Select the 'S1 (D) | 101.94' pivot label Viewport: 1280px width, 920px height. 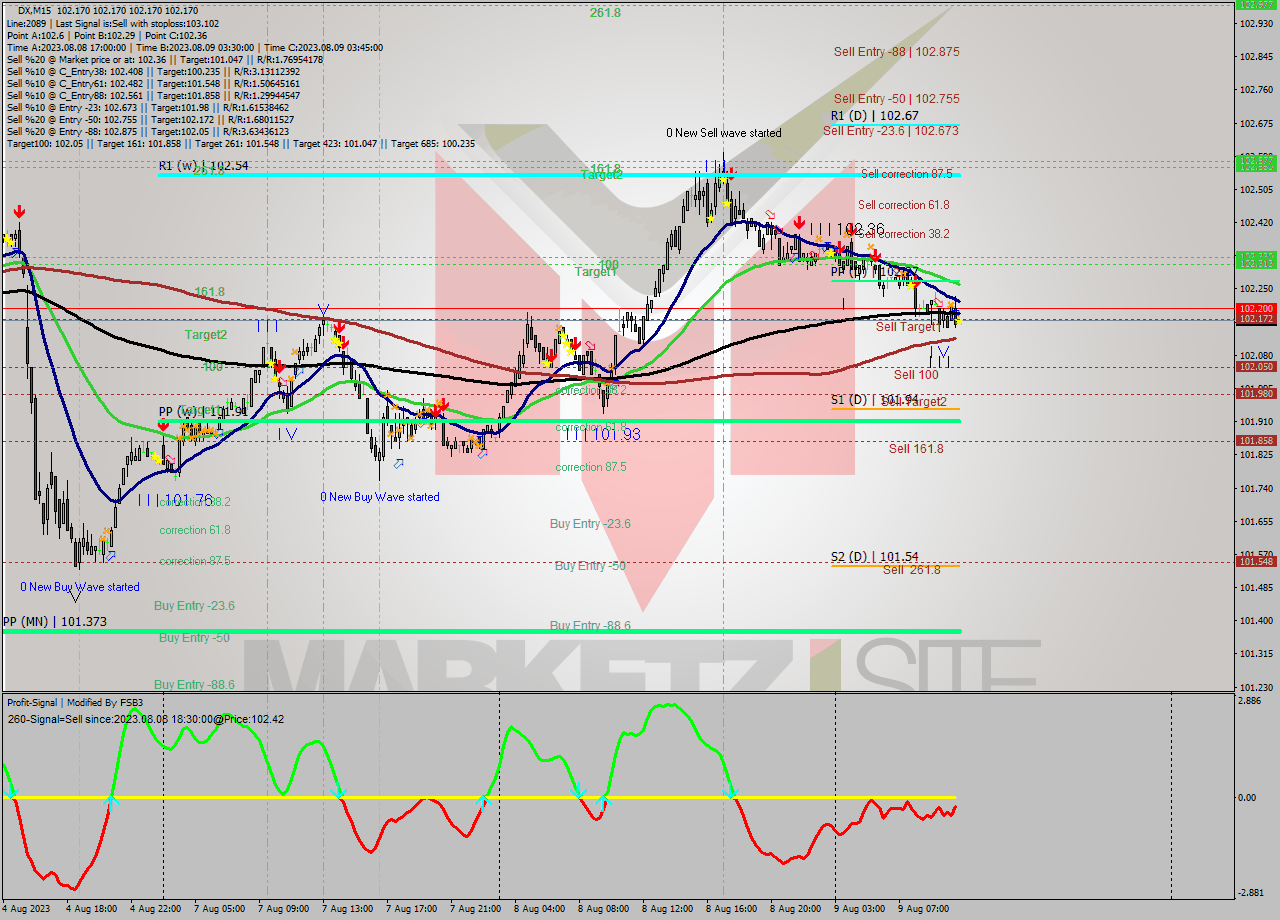[874, 399]
